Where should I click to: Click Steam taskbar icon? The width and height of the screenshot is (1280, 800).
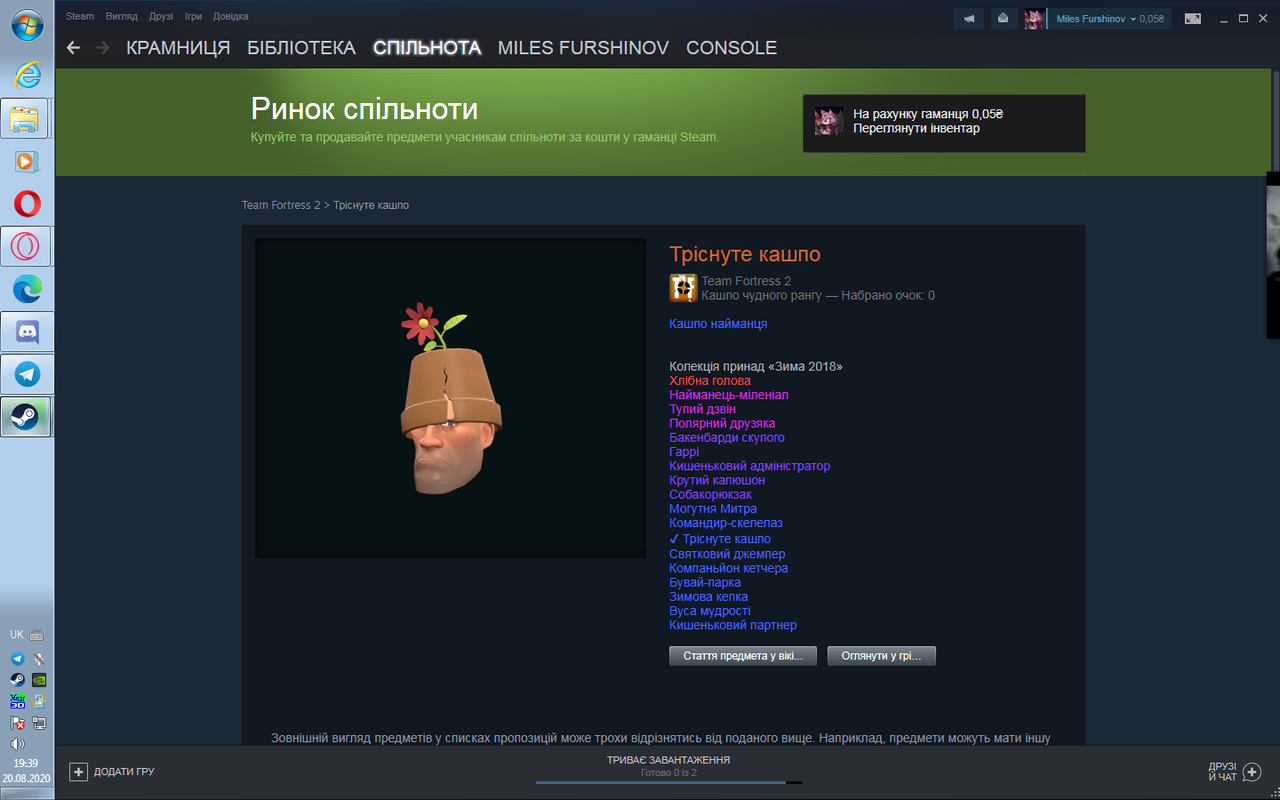pyautogui.click(x=27, y=417)
